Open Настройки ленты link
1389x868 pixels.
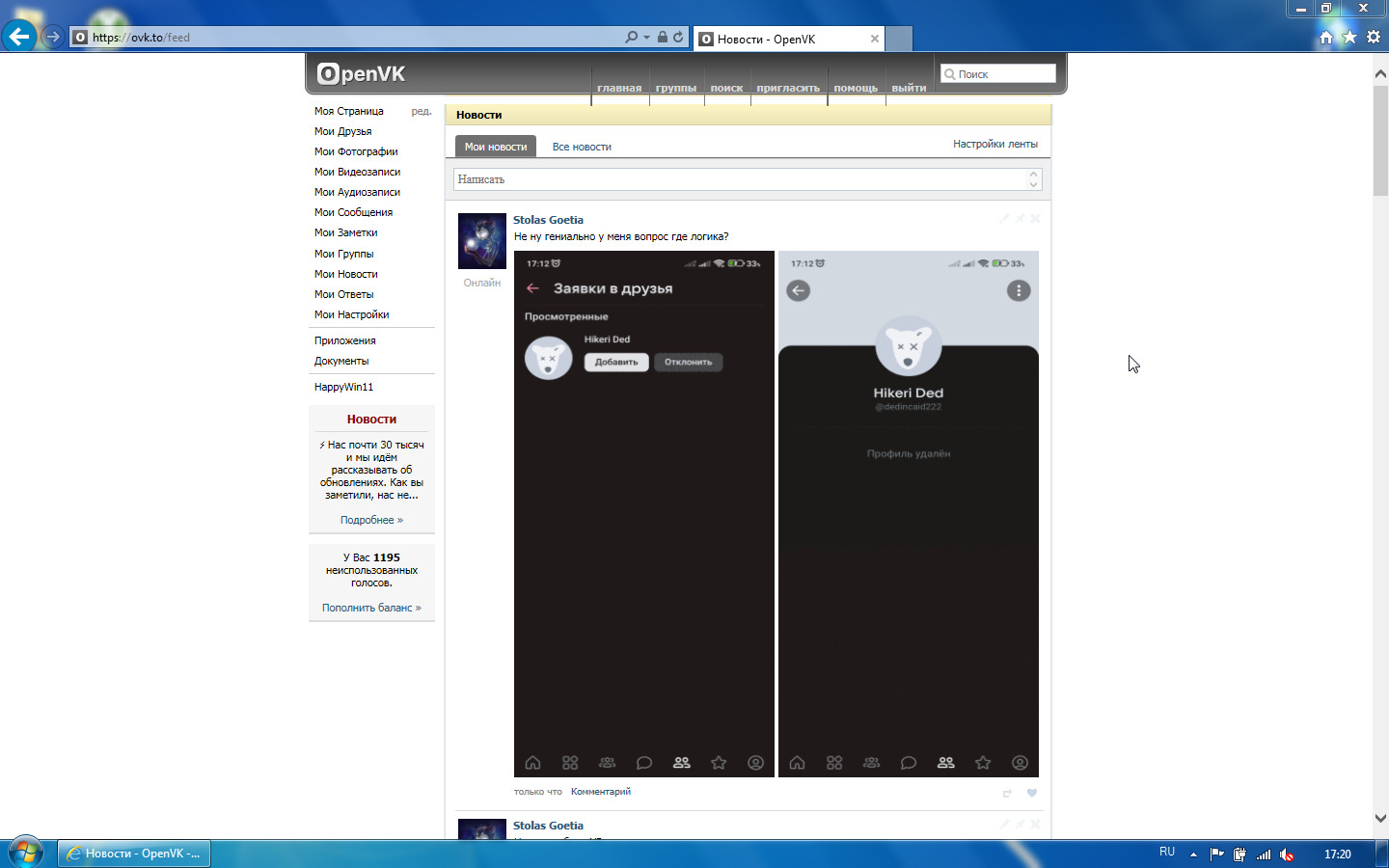[x=995, y=144]
